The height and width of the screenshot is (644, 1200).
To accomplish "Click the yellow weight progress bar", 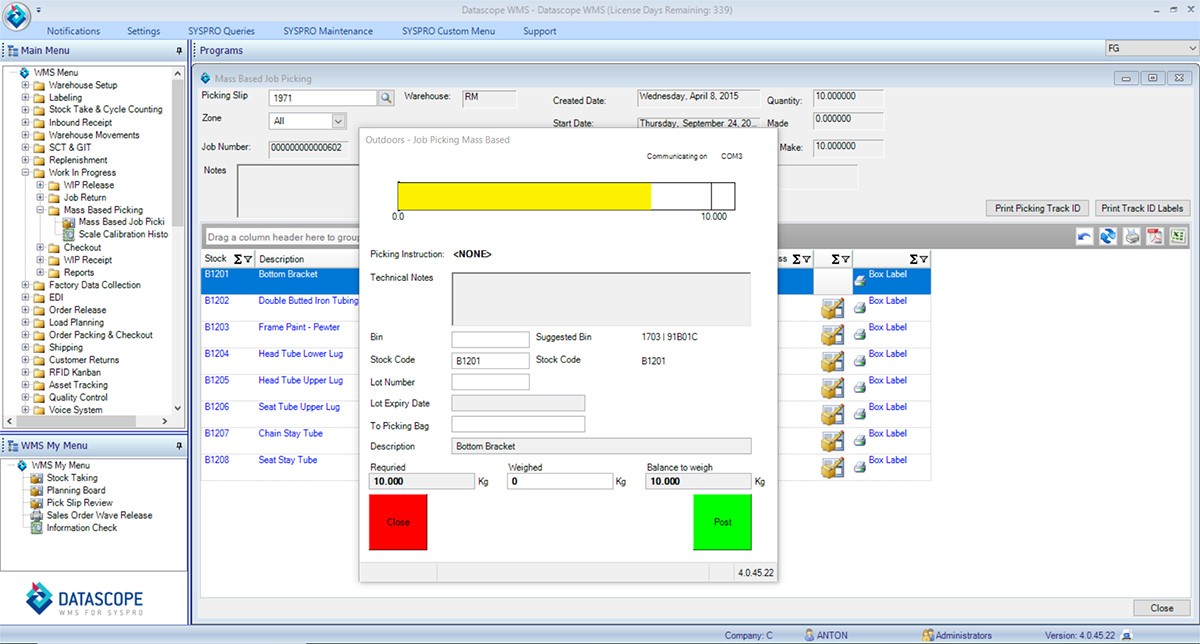I will [x=524, y=196].
